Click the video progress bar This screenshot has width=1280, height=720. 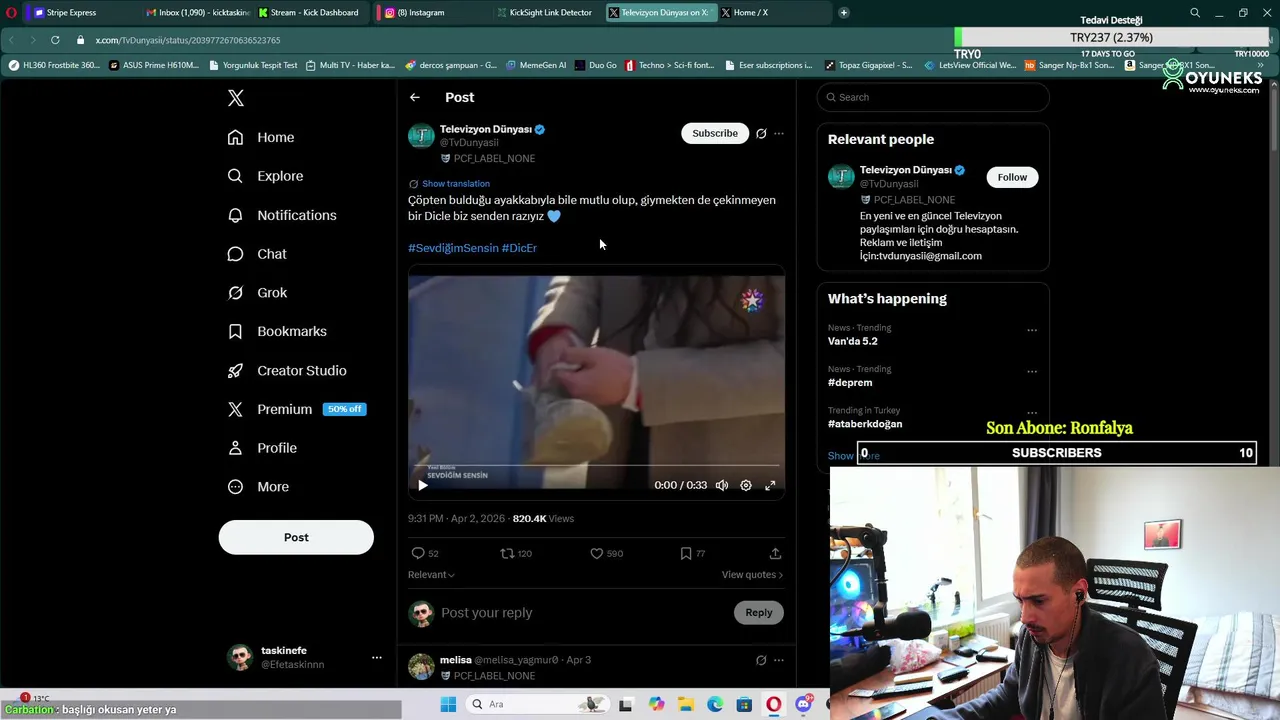(596, 466)
